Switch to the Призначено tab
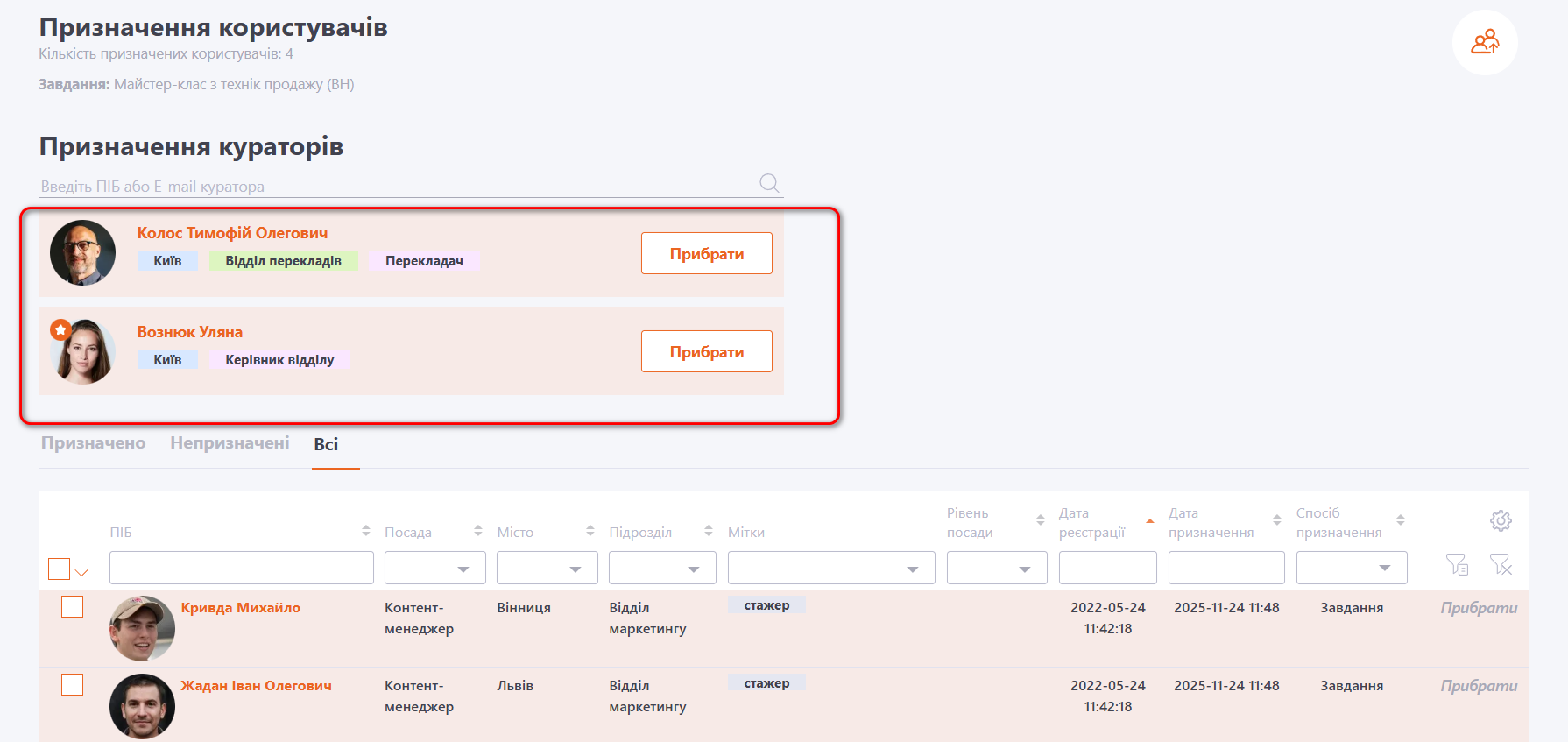 (x=93, y=443)
